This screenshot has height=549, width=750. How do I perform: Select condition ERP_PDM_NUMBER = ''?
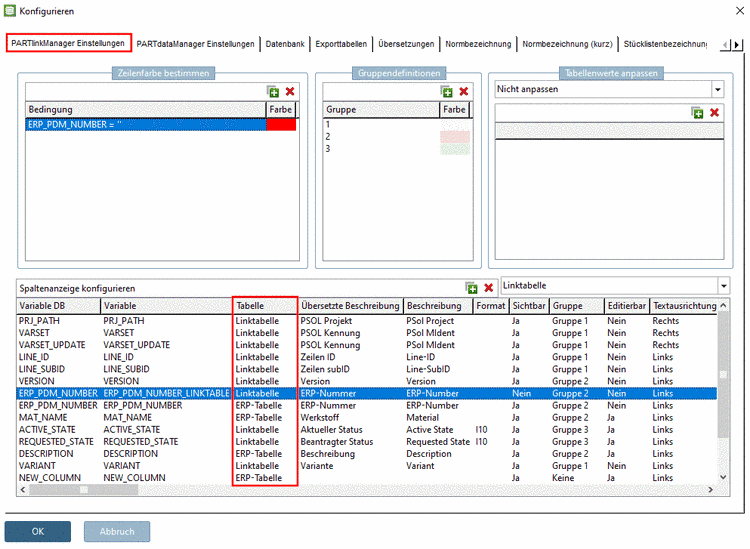click(x=146, y=125)
